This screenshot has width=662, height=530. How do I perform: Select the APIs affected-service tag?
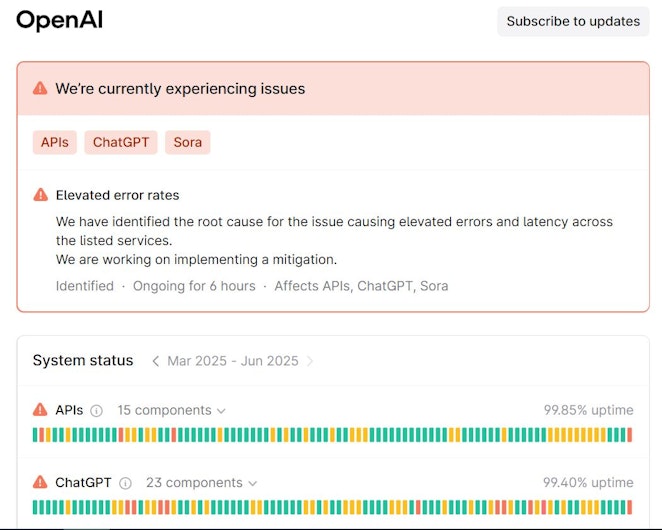tap(55, 142)
